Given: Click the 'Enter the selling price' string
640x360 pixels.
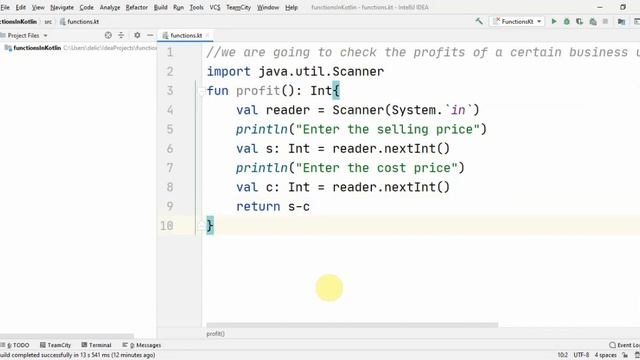Looking at the screenshot, I should pos(387,129).
